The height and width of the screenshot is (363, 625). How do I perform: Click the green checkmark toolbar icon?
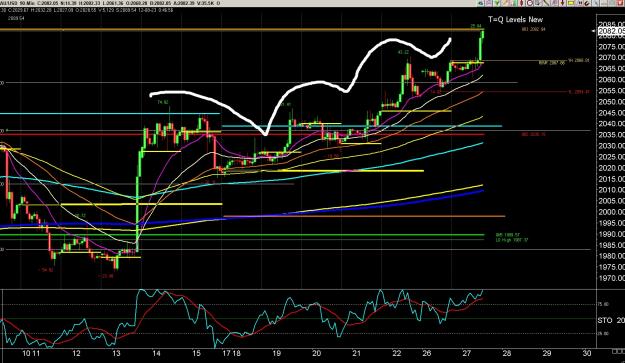(497, 3)
